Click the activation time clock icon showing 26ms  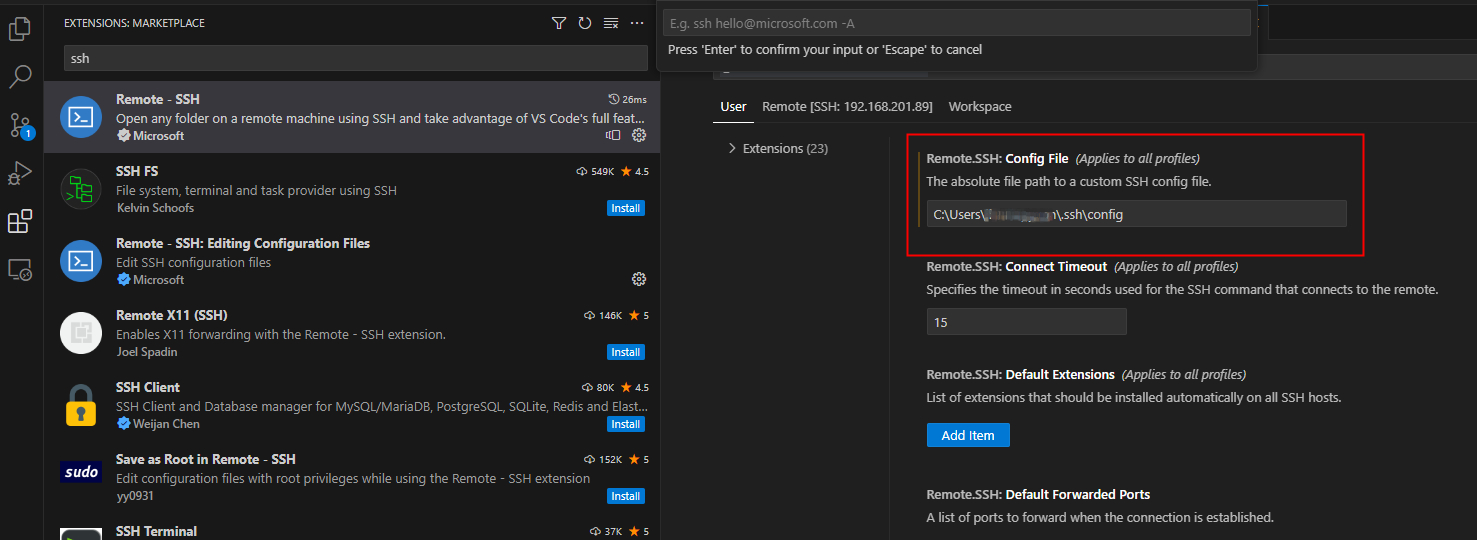click(x=613, y=99)
